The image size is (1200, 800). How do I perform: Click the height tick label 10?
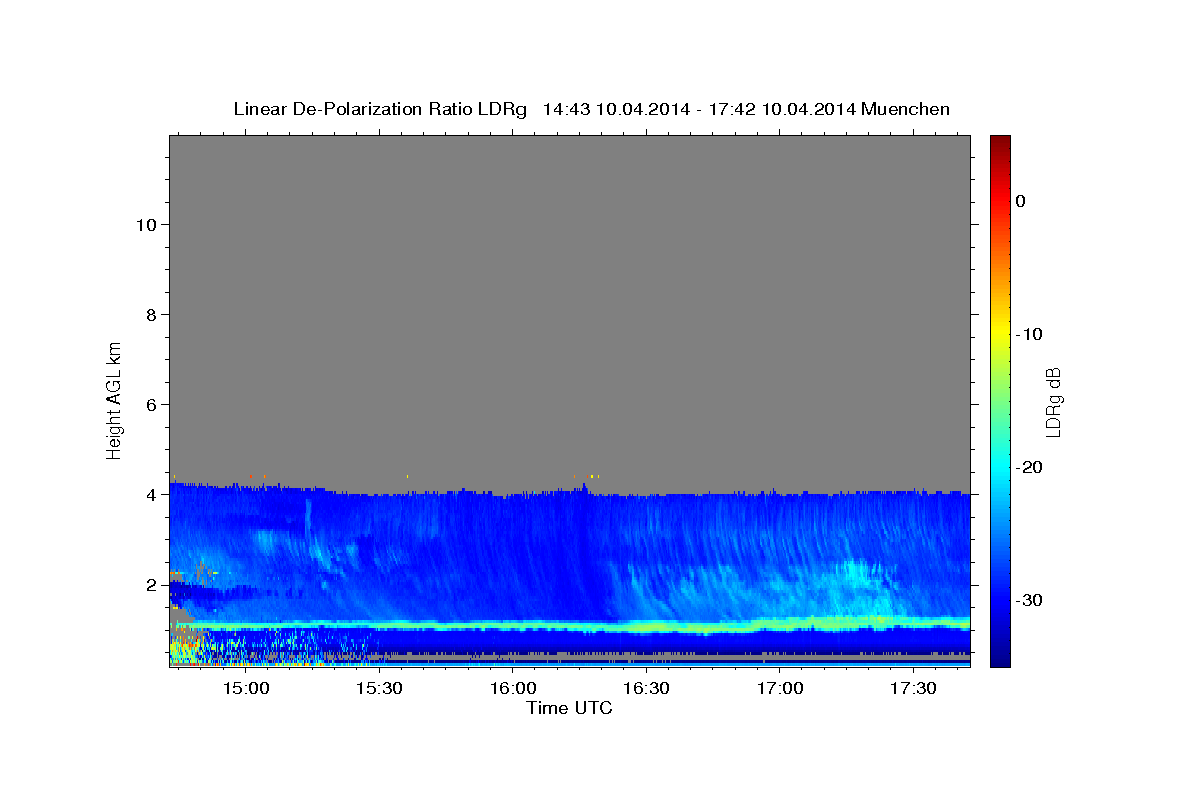pyautogui.click(x=145, y=224)
